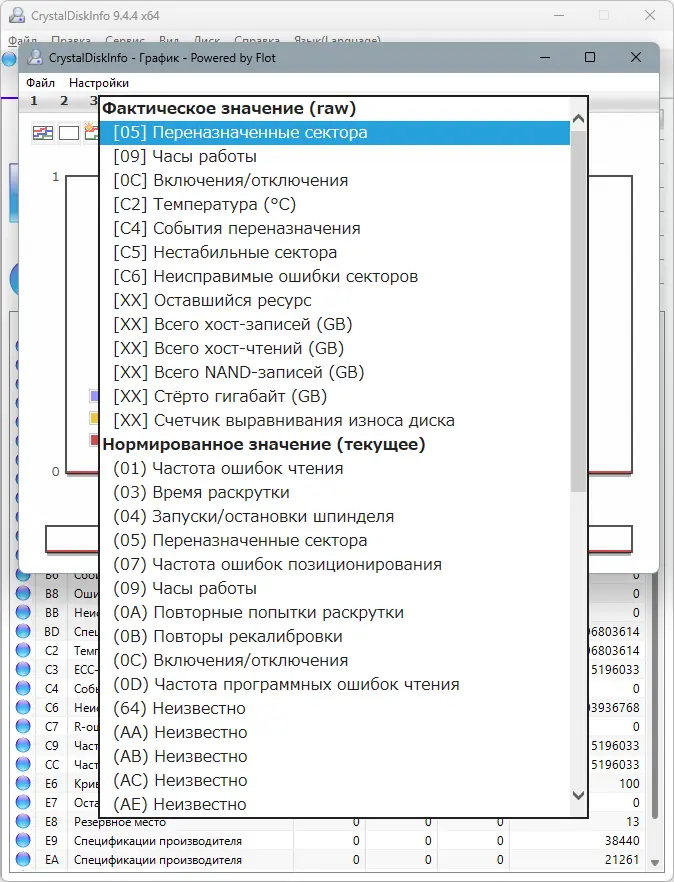This screenshot has height=882, width=674.
Task: Pick [C4] События переназначения option
Action: point(335,228)
